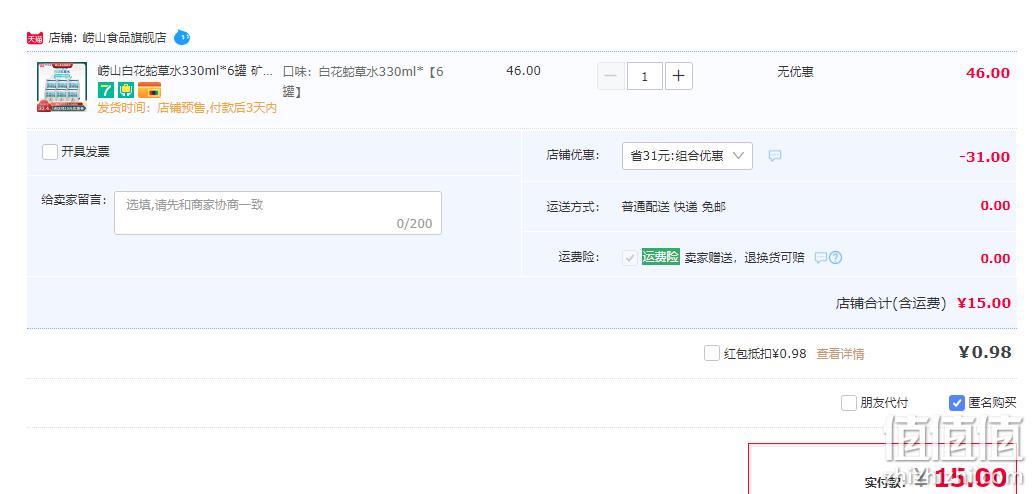Click the orange credit card badge
The height and width of the screenshot is (494, 1033).
(x=150, y=90)
